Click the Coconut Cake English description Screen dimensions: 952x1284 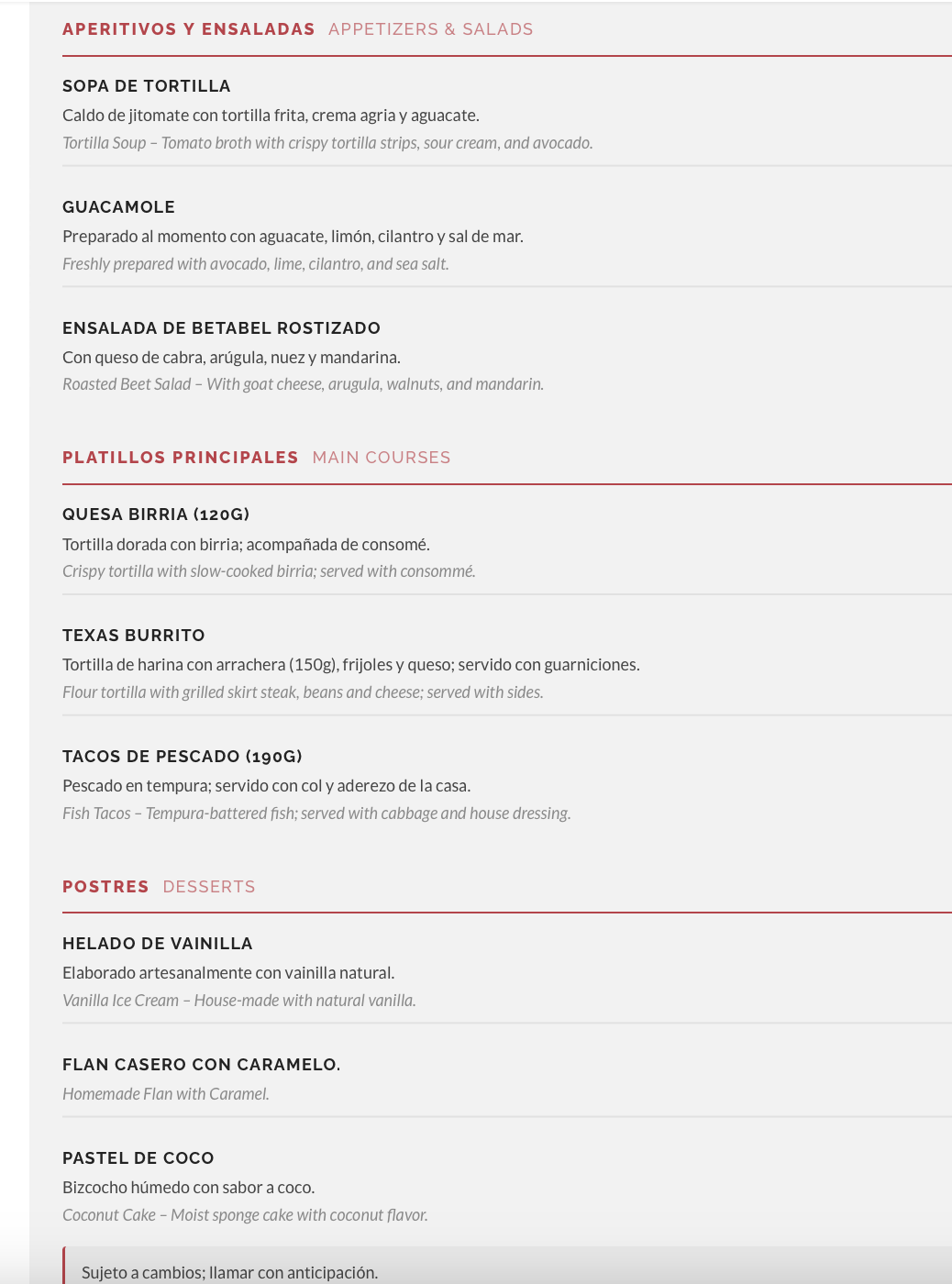click(x=245, y=1215)
